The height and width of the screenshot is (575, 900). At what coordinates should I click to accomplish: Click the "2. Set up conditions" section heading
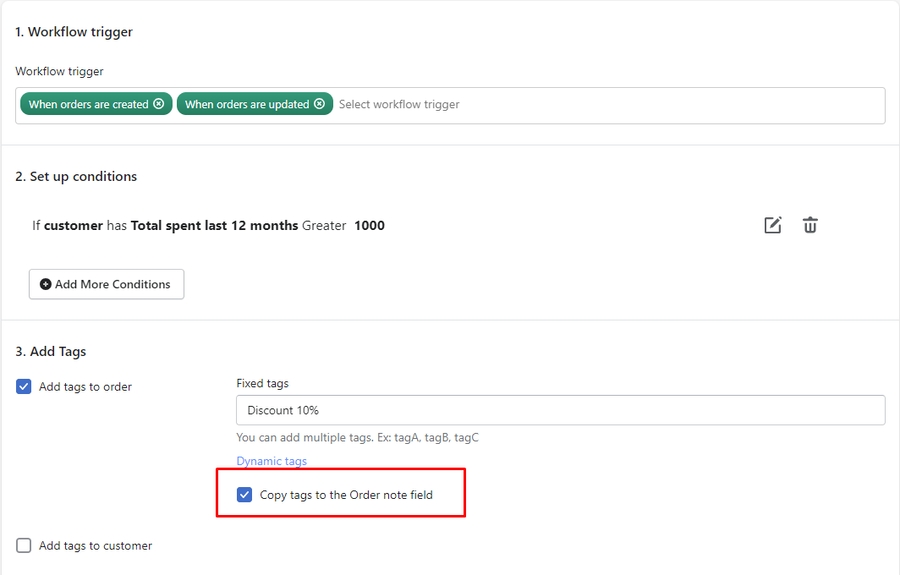coord(76,176)
